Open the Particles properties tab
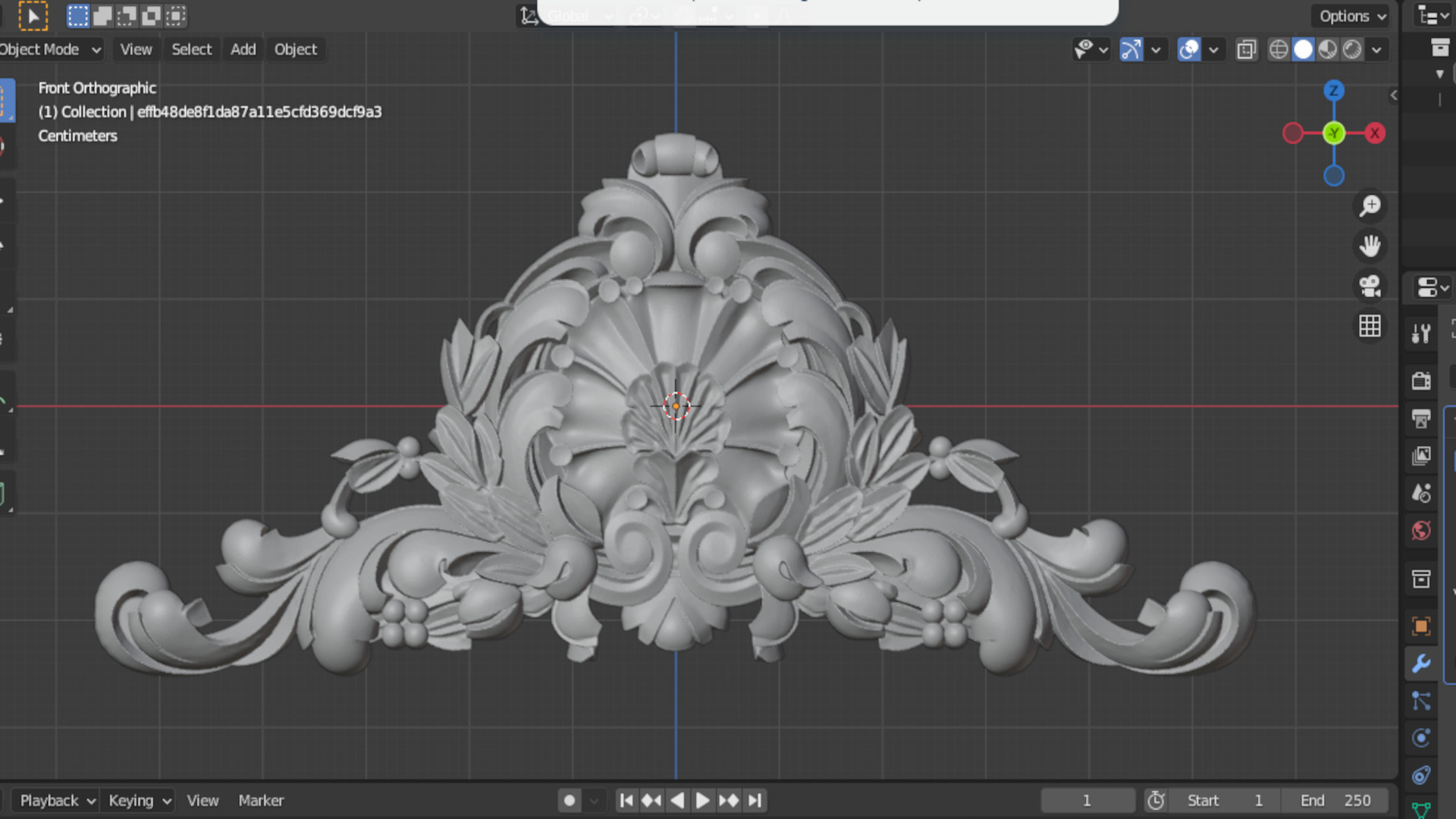Screen dimensions: 1456x819 tap(1421, 701)
